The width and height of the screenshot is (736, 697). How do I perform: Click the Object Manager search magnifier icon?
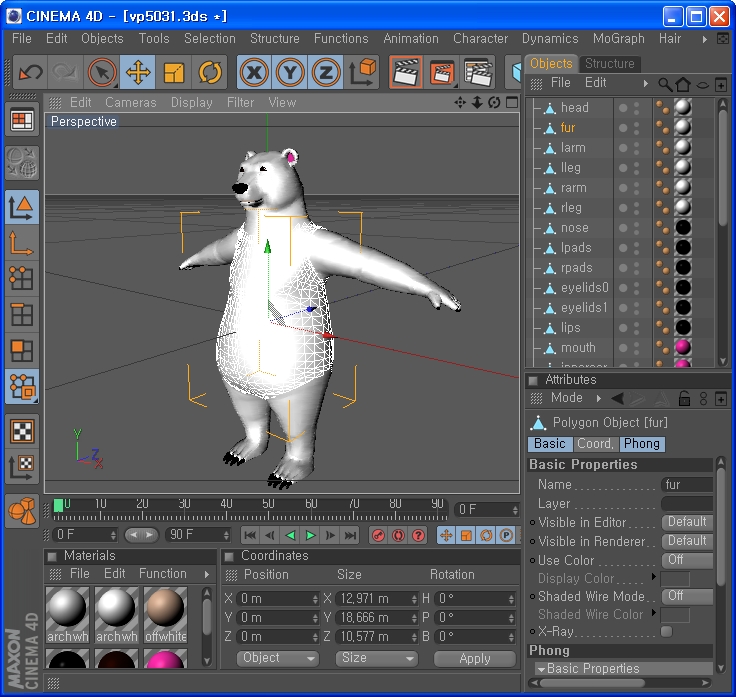665,84
